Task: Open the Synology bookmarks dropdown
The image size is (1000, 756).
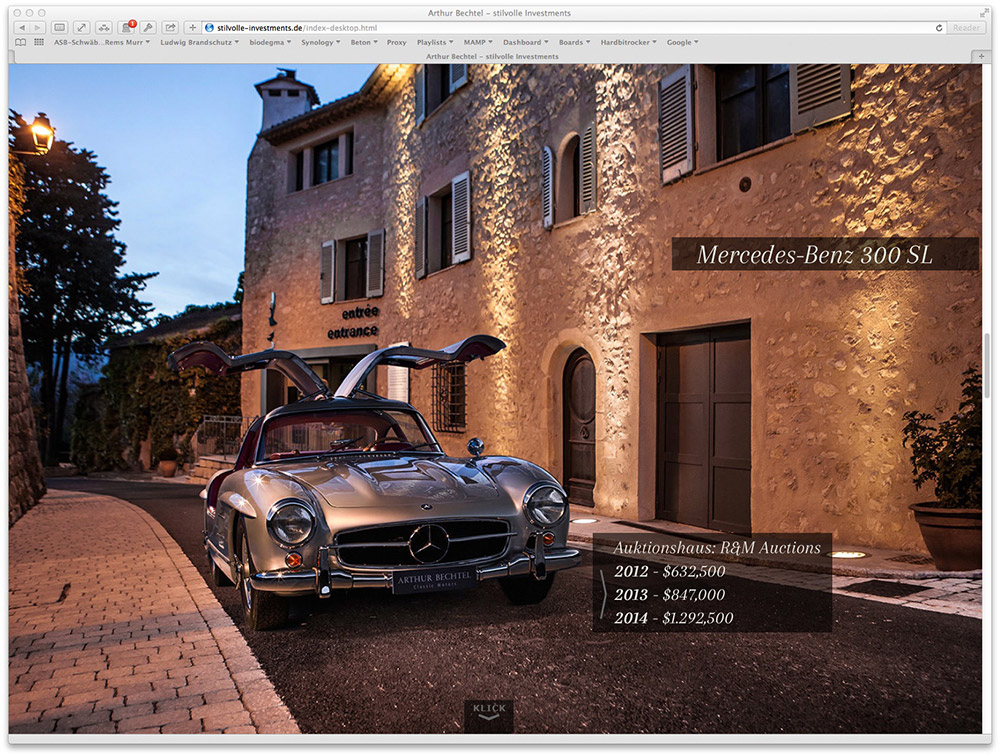Action: [x=320, y=42]
